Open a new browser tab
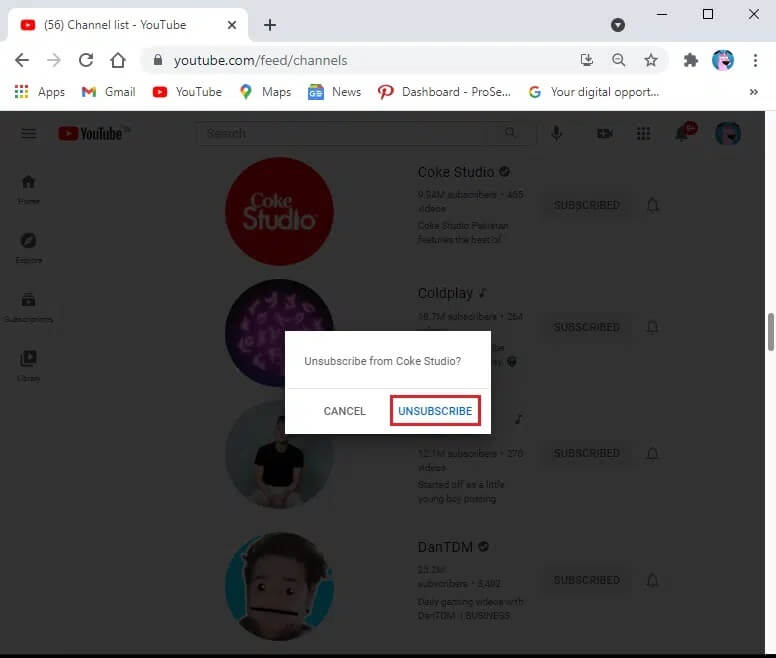The width and height of the screenshot is (776, 658). [270, 25]
